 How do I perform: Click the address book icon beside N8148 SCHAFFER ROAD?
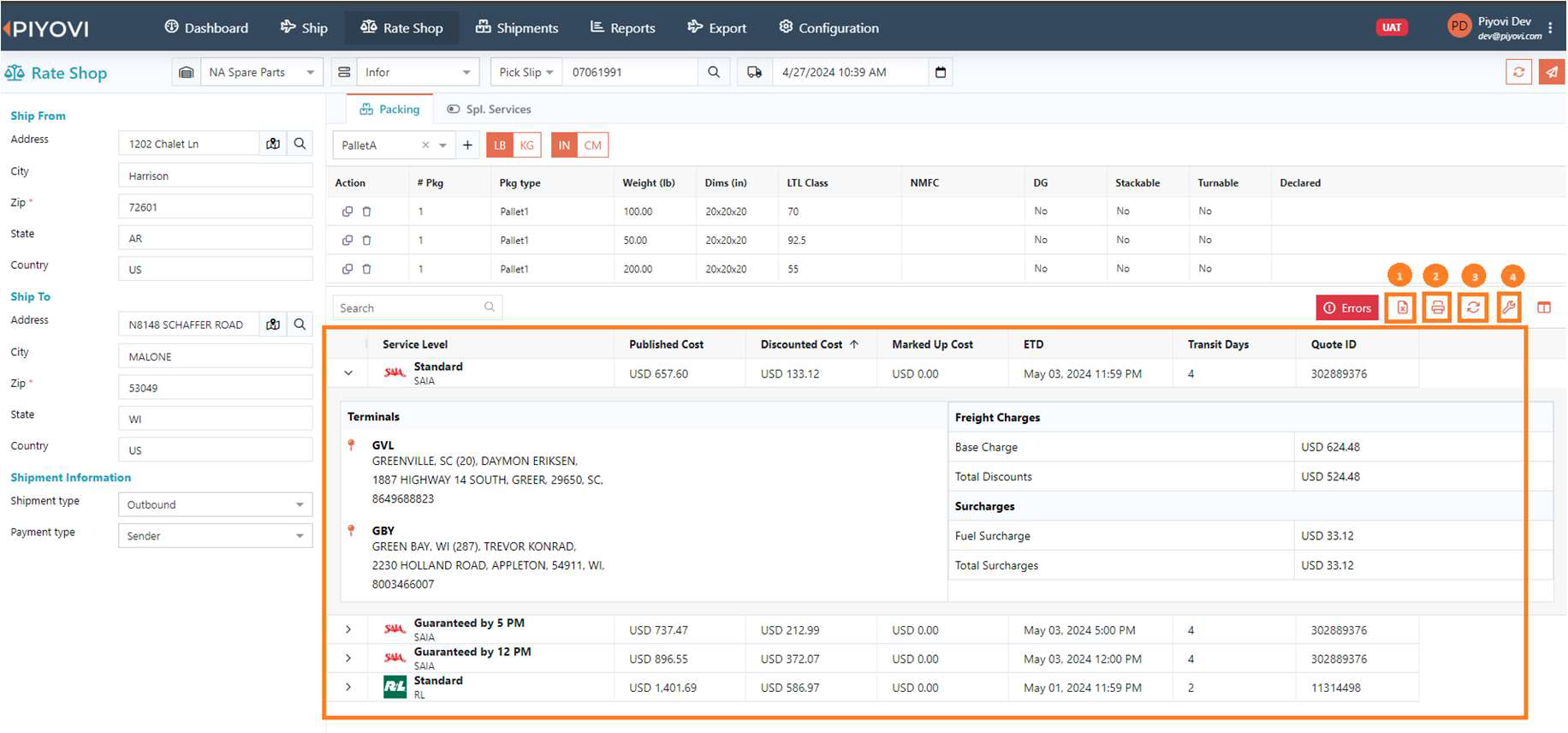273,325
